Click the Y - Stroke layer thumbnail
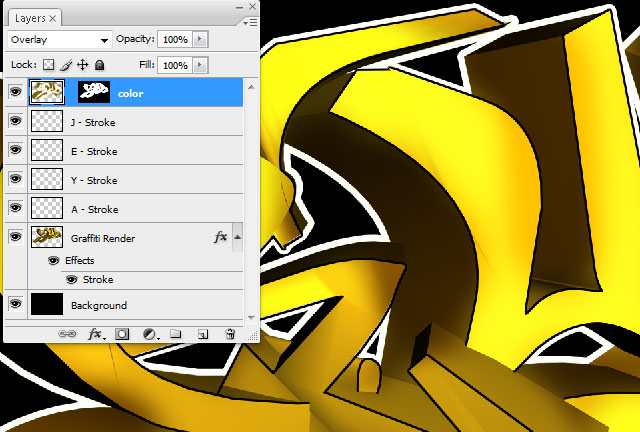640x432 pixels. pyautogui.click(x=47, y=178)
